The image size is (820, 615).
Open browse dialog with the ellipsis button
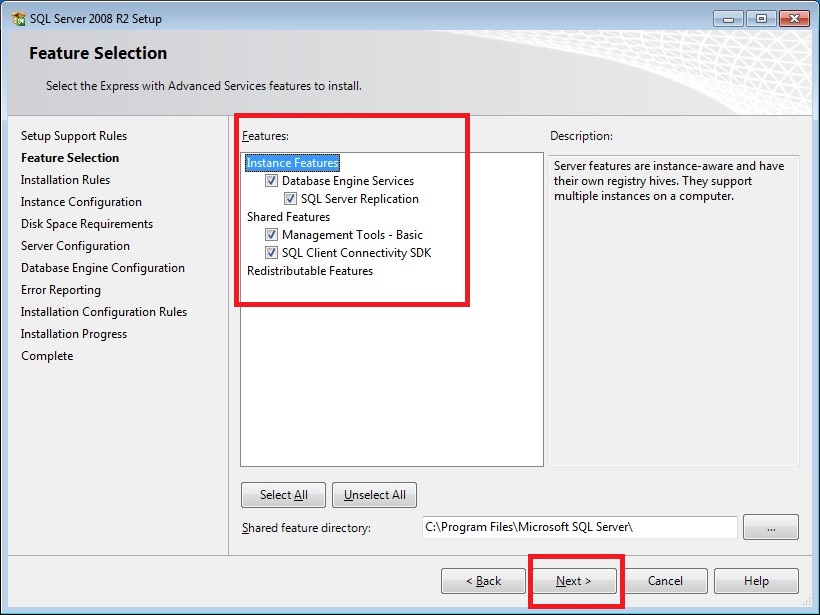pos(771,526)
